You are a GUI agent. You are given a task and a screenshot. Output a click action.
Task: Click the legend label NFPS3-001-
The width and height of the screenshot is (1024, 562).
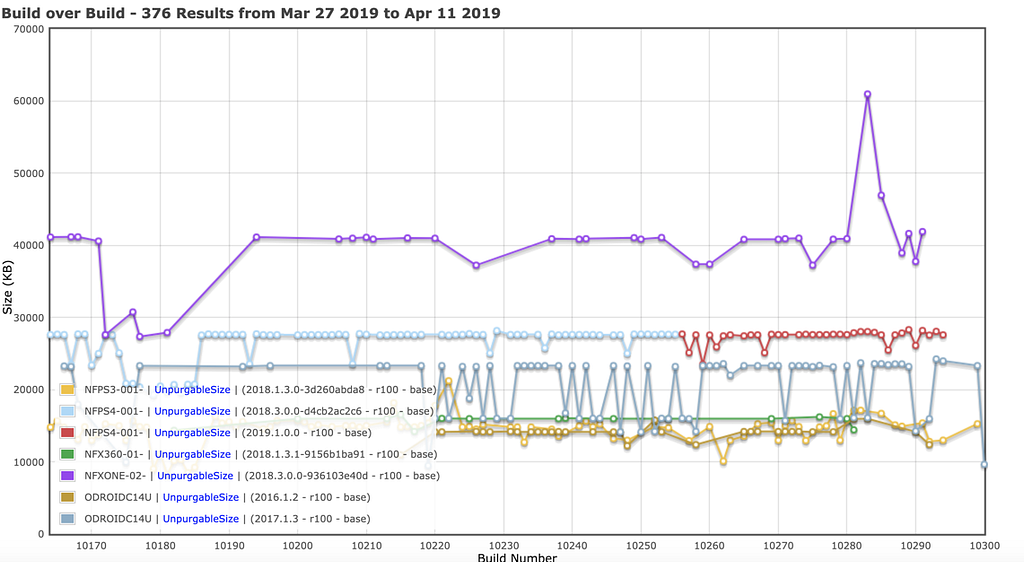[114, 390]
